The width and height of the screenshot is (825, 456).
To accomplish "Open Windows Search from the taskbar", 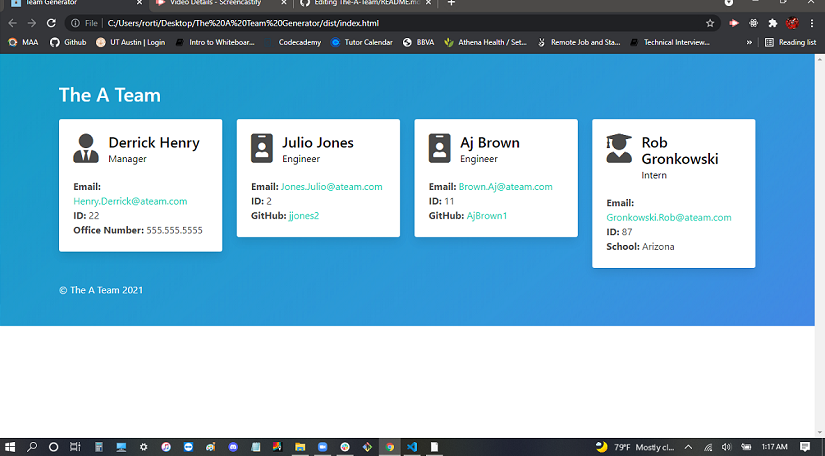I will coord(32,447).
